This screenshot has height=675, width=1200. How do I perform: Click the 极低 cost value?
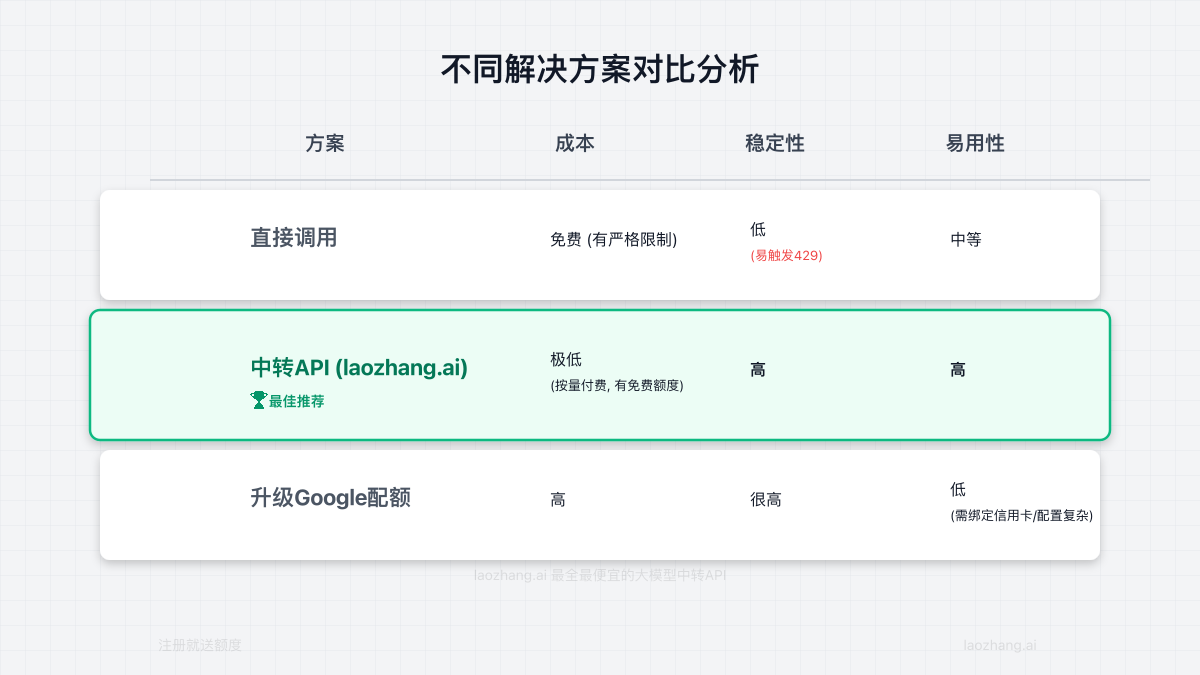click(x=566, y=360)
